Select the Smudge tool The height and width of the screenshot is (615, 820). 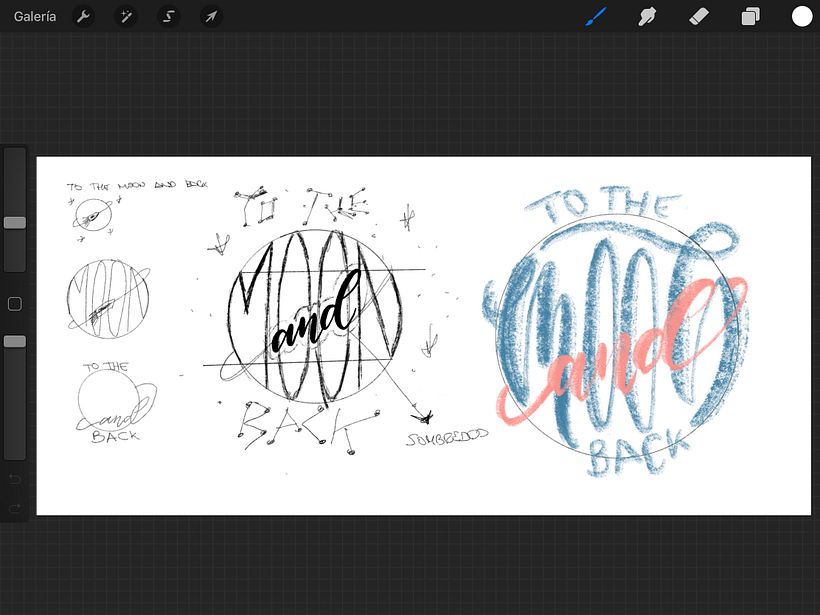click(x=647, y=16)
